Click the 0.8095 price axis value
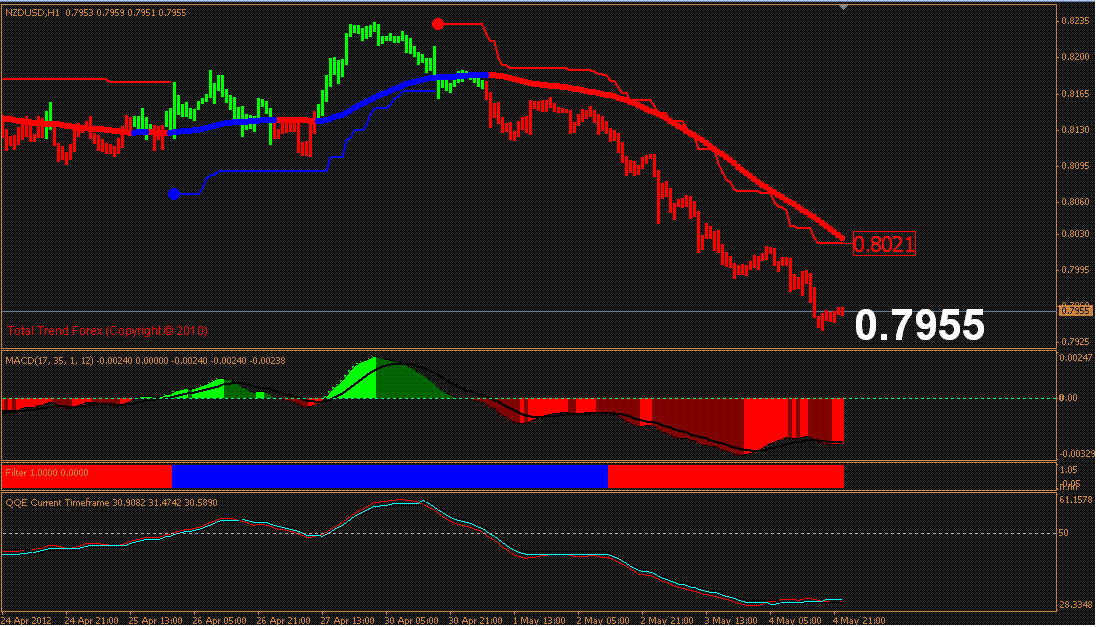Viewport: 1100px width, 627px height. tap(1075, 166)
